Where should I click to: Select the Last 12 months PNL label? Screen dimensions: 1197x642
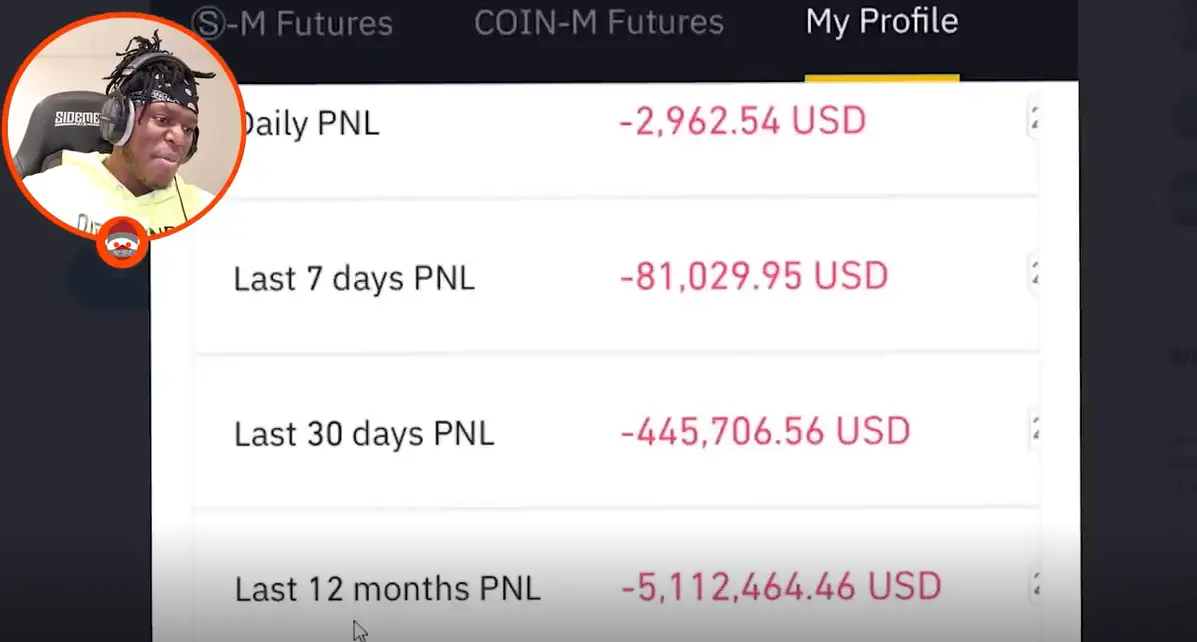pos(387,589)
